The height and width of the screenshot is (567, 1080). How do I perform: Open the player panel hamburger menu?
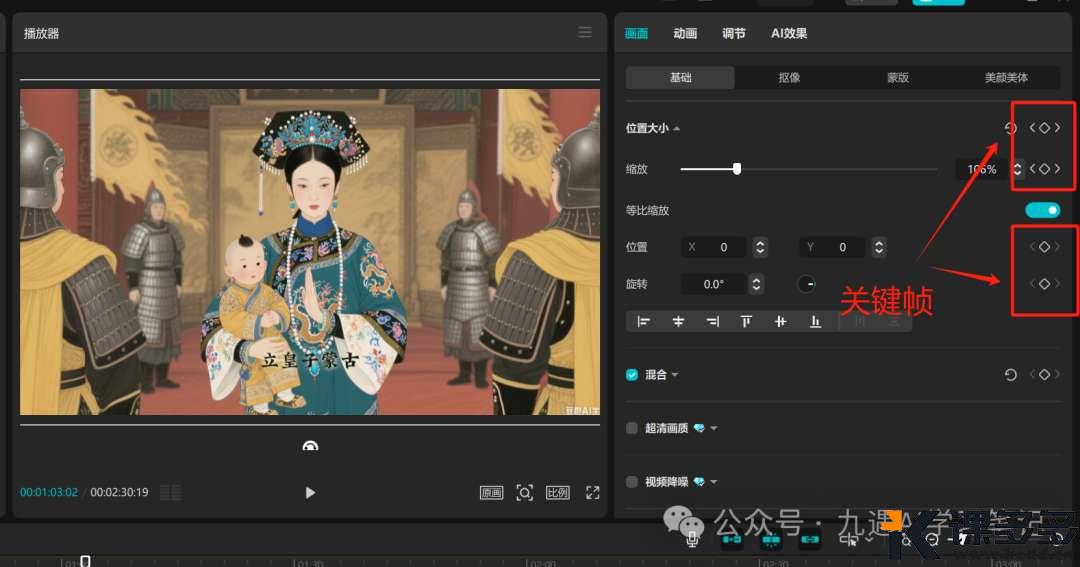click(x=585, y=32)
